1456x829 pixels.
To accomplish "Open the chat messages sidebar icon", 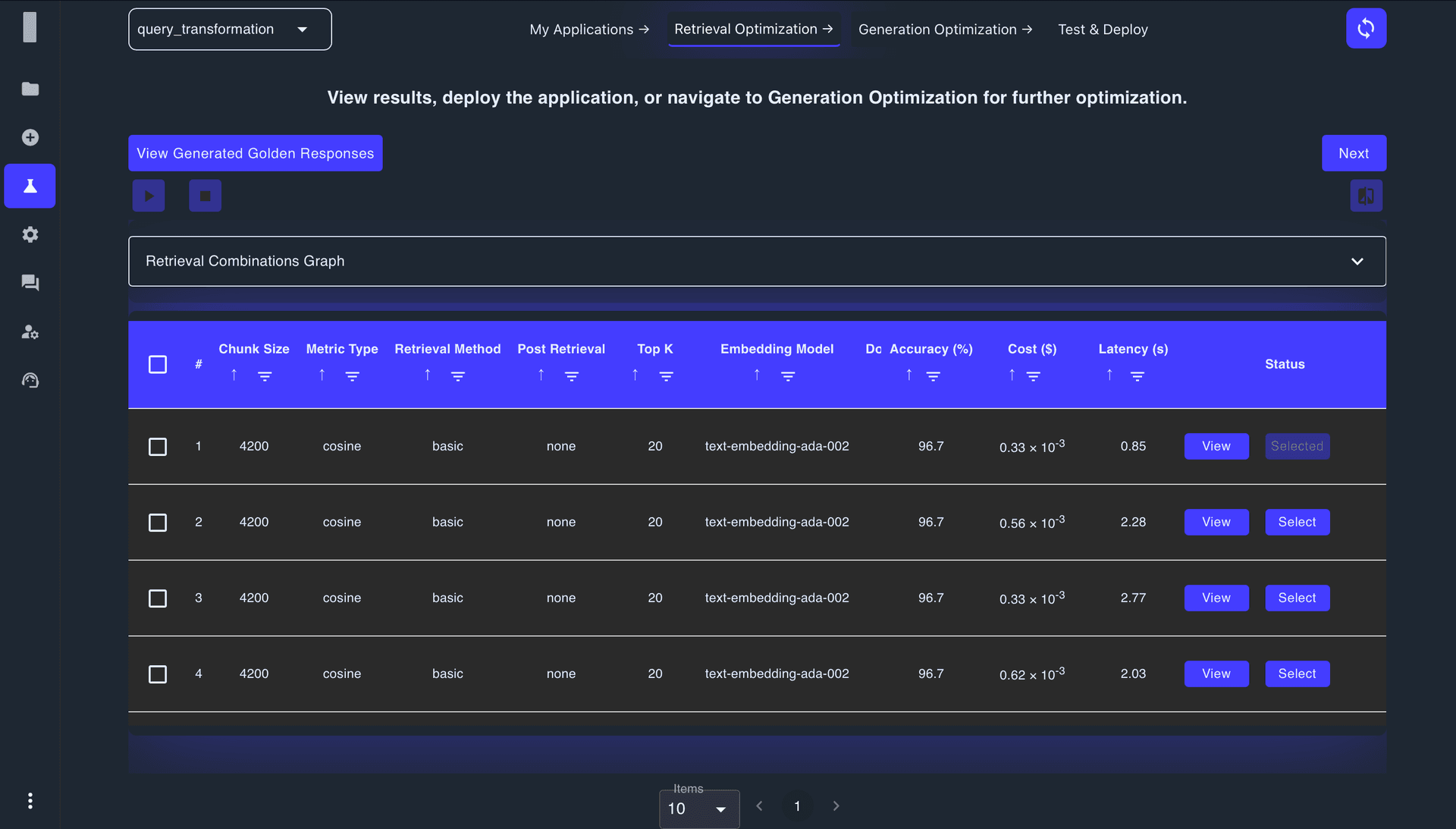I will click(x=30, y=283).
